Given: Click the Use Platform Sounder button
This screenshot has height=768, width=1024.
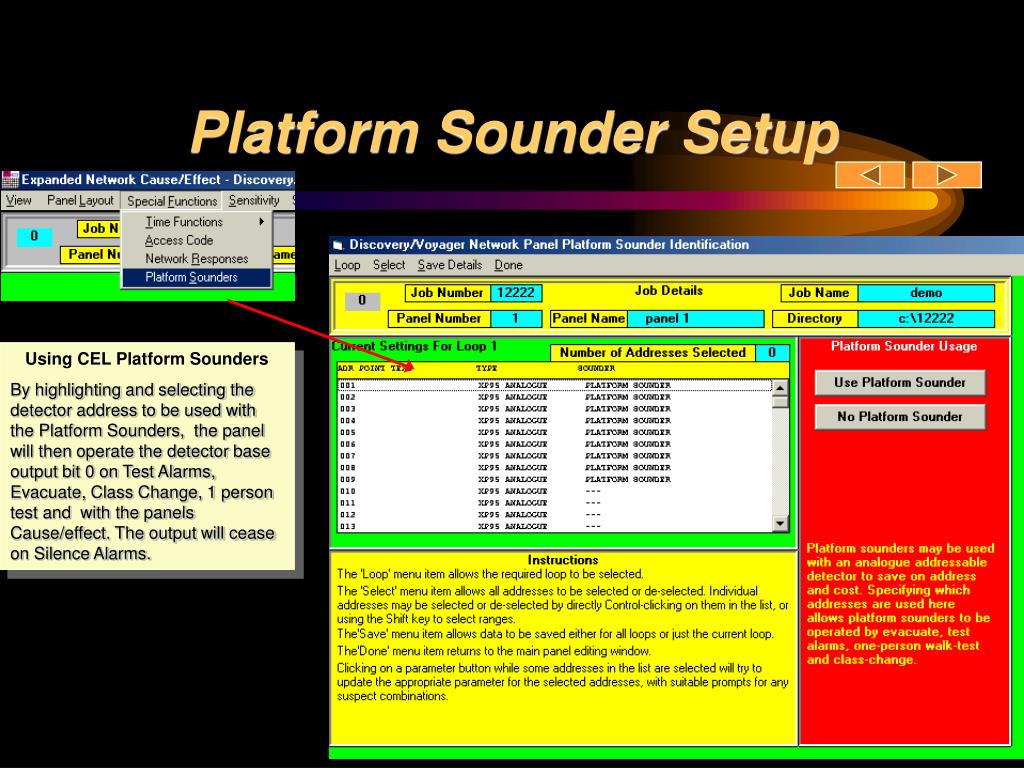Looking at the screenshot, I should [900, 383].
